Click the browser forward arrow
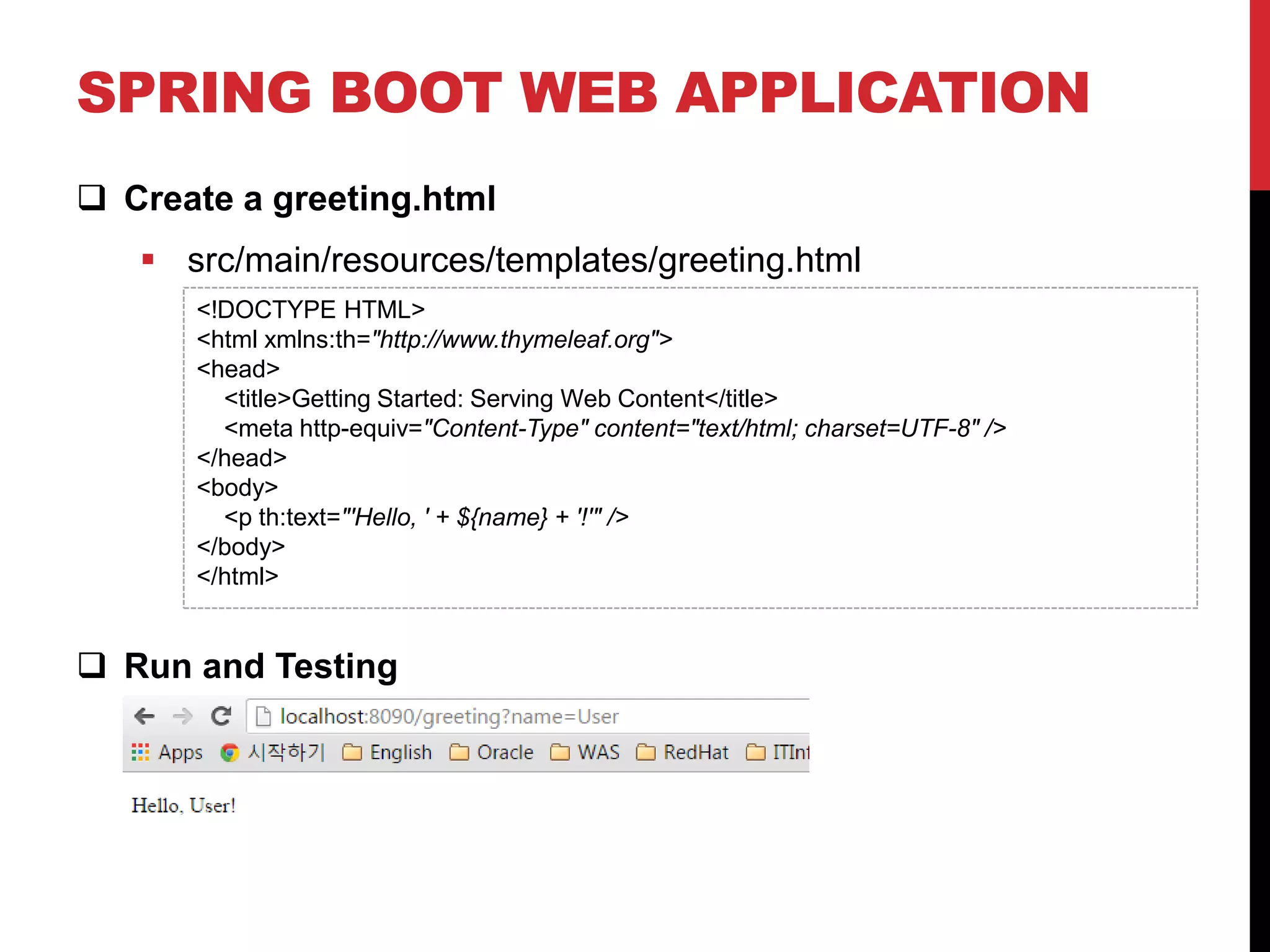This screenshot has height=952, width=1270. click(x=183, y=716)
